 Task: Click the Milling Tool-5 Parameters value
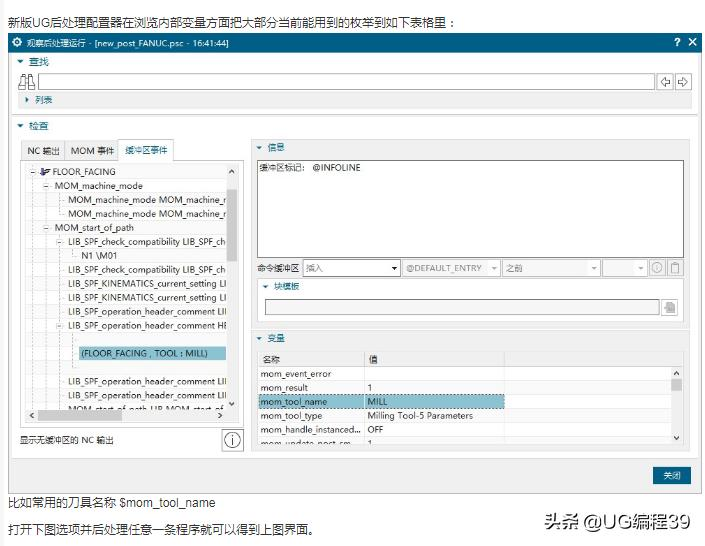point(420,416)
